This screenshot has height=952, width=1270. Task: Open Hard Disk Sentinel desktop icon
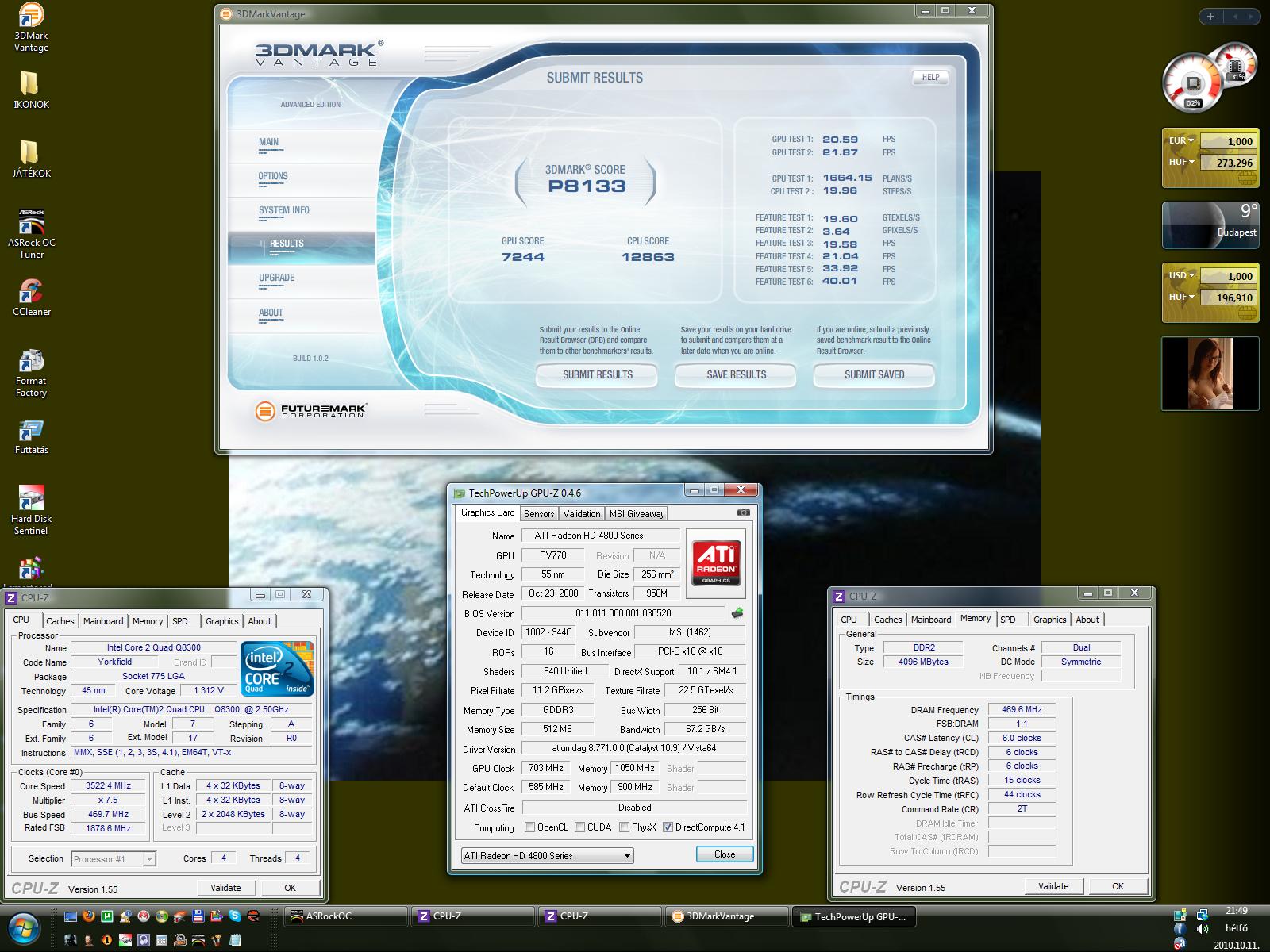pos(31,498)
